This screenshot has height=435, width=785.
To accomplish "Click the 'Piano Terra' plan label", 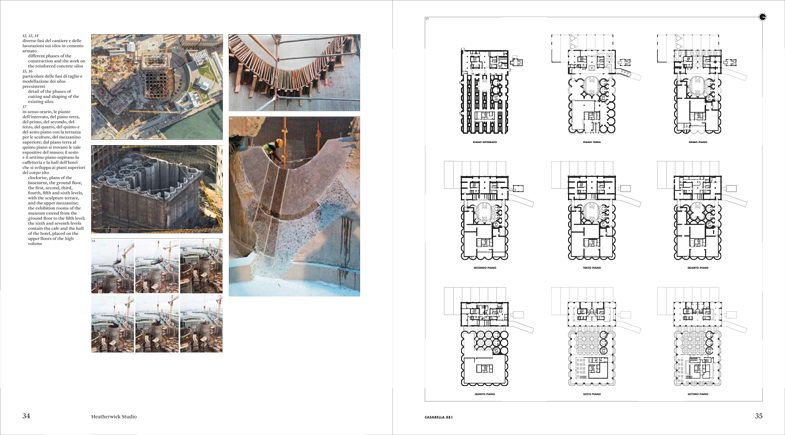I will 592,142.
